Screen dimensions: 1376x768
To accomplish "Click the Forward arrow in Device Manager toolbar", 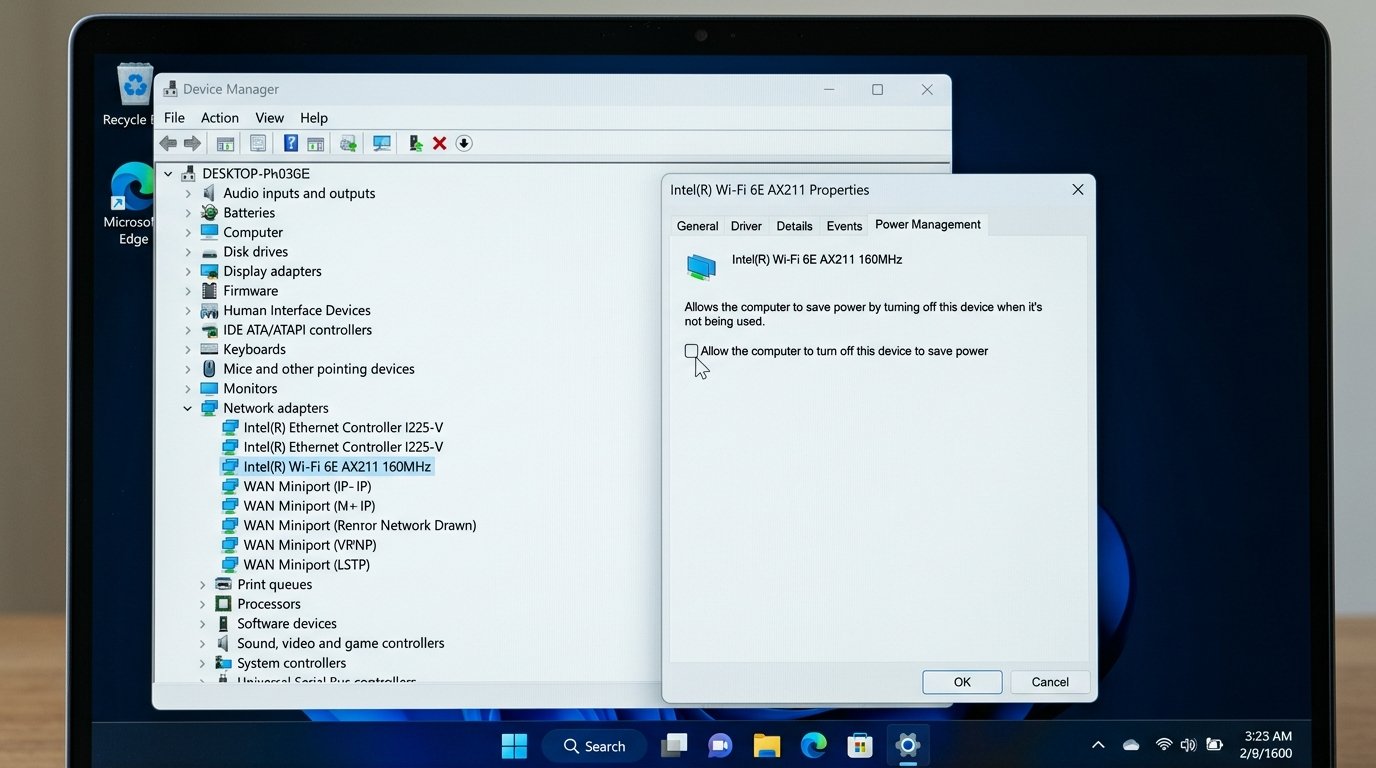I will click(192, 144).
